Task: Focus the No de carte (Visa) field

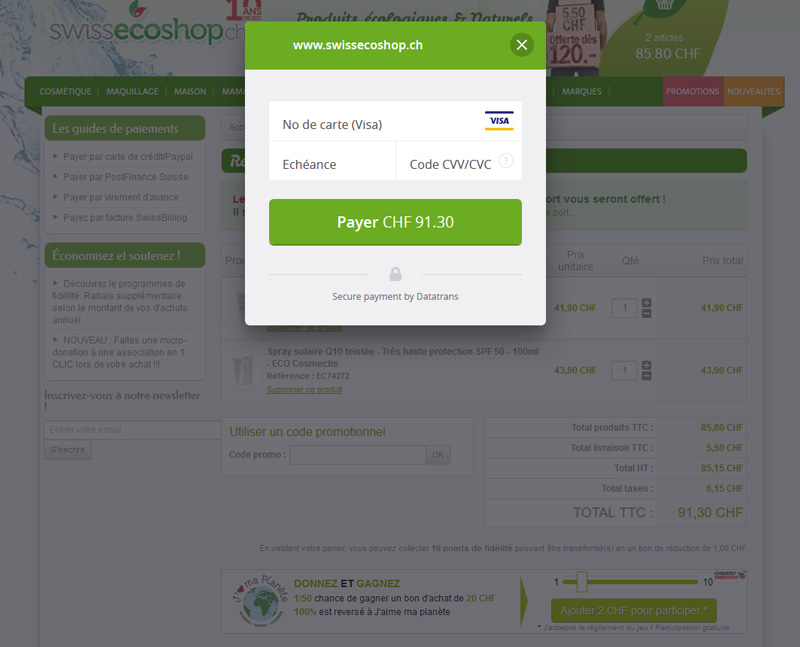Action: [x=395, y=121]
